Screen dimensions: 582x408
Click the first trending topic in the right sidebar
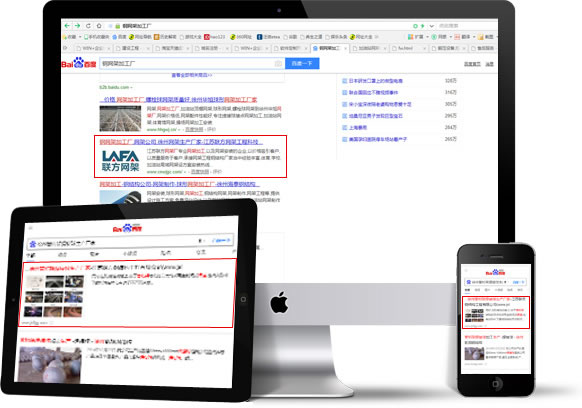[376, 81]
